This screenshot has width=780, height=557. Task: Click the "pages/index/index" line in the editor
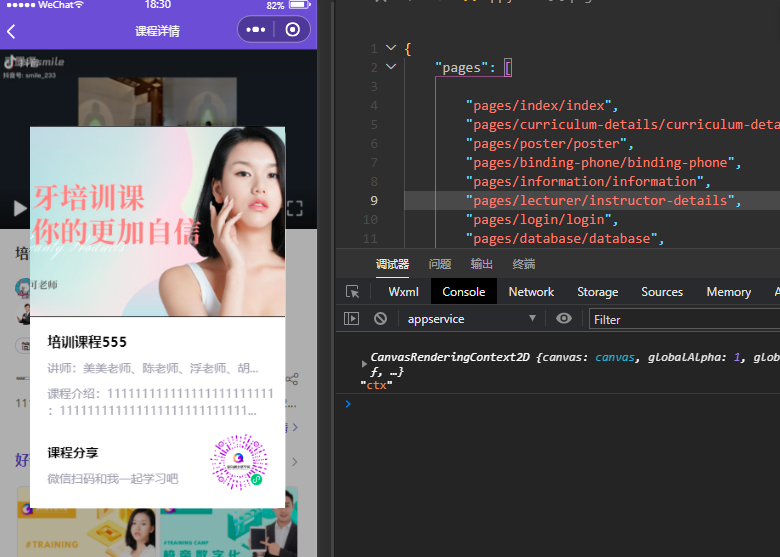[x=542, y=105]
